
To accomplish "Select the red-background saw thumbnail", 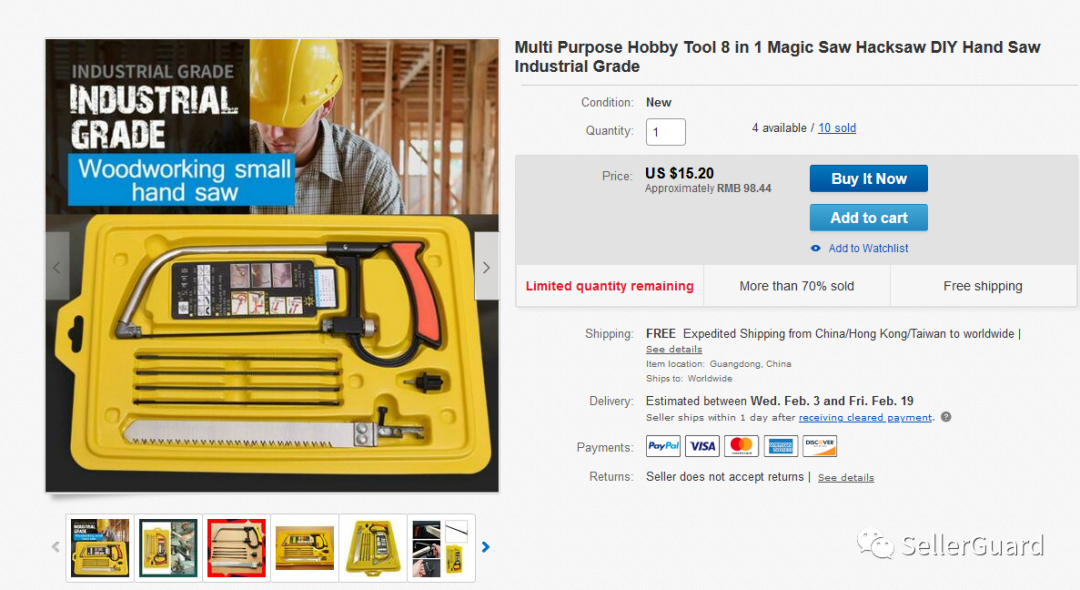I will 236,548.
